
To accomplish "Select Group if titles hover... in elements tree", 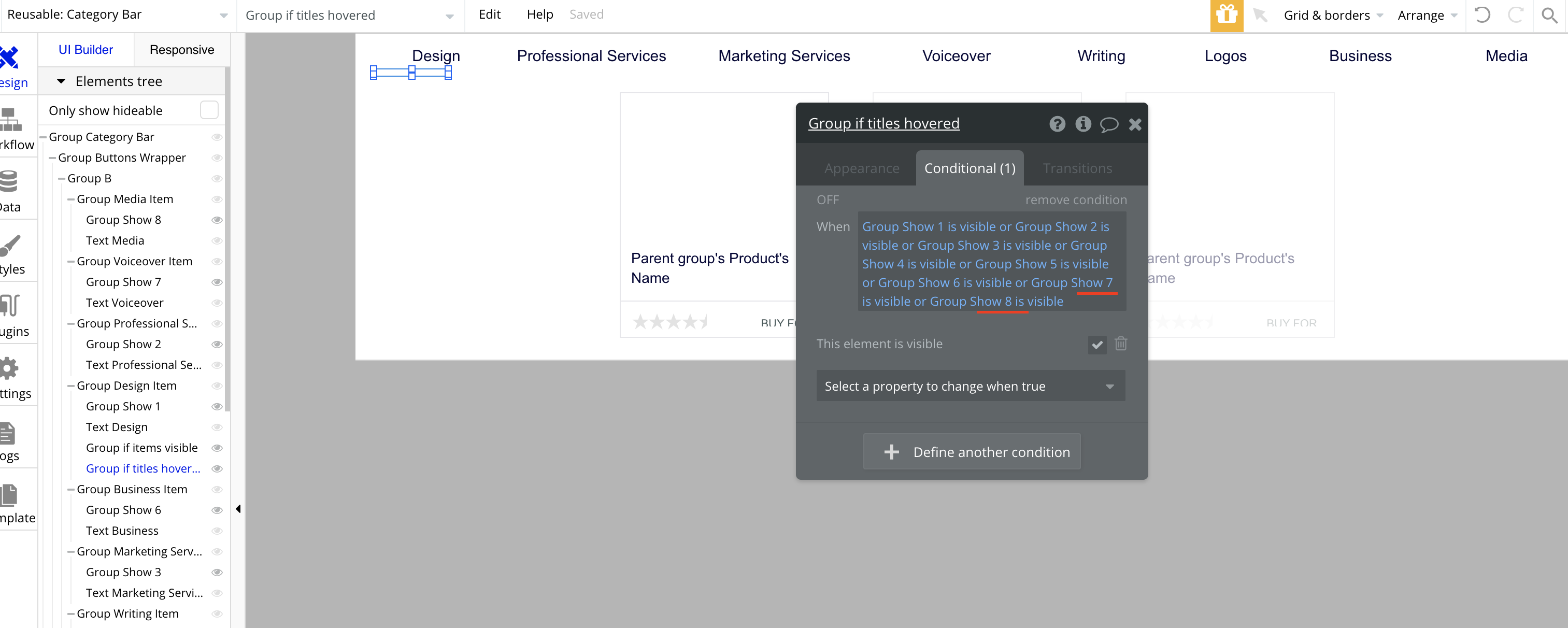I will pyautogui.click(x=143, y=468).
